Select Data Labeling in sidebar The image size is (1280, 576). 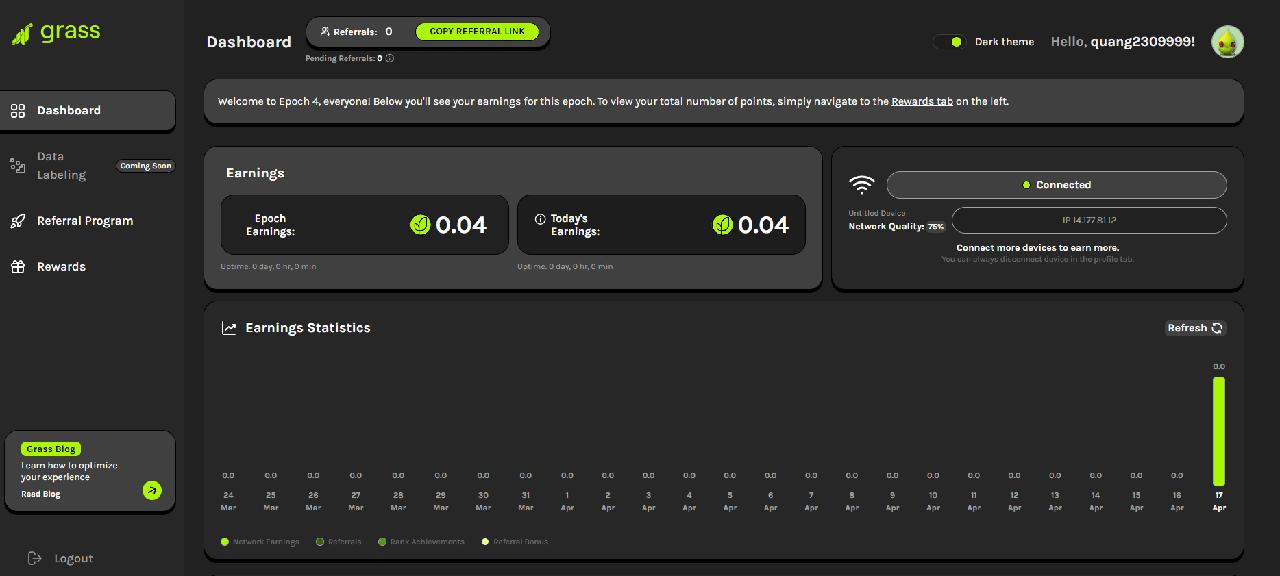coord(61,165)
